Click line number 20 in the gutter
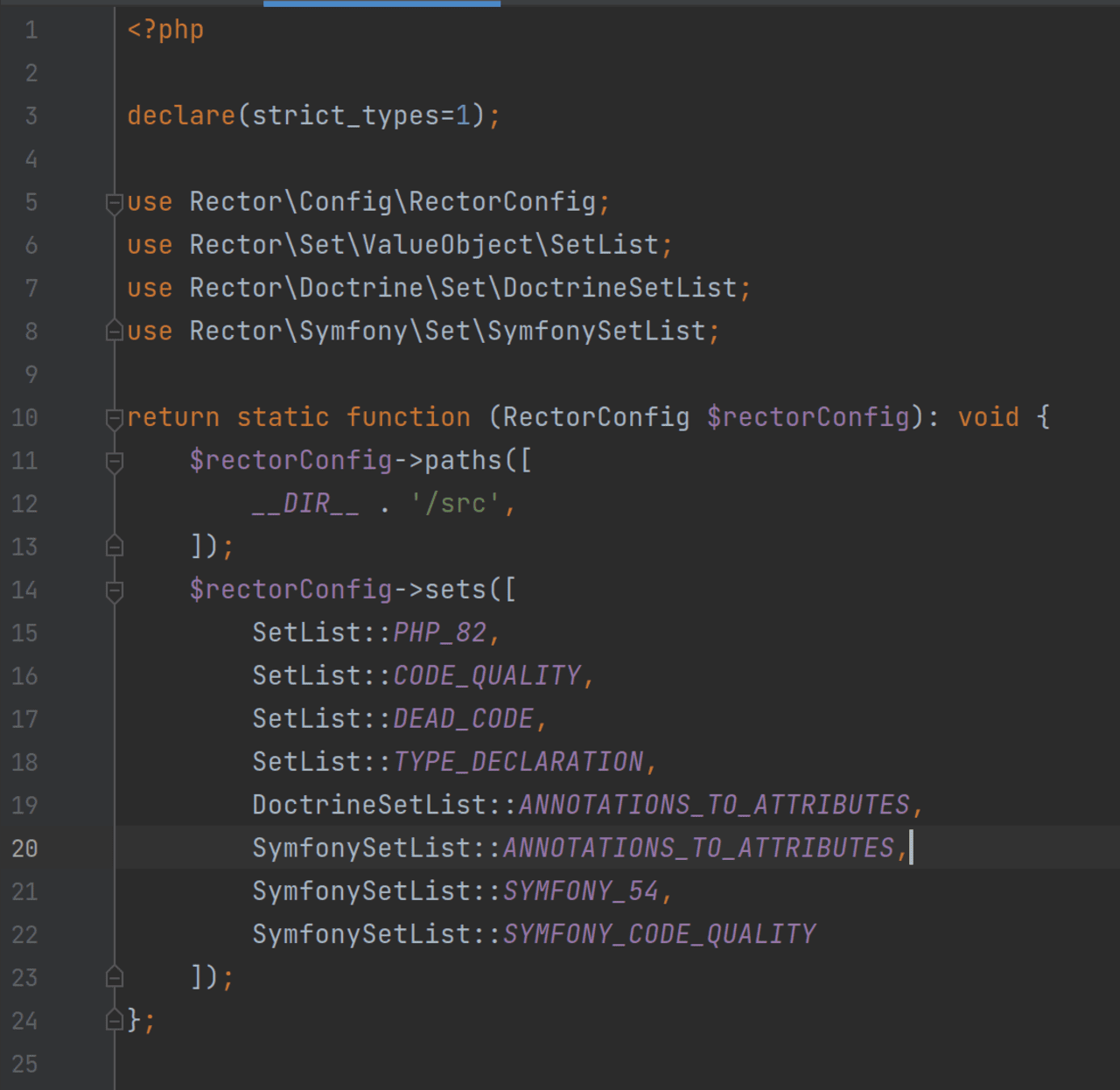 tap(24, 849)
